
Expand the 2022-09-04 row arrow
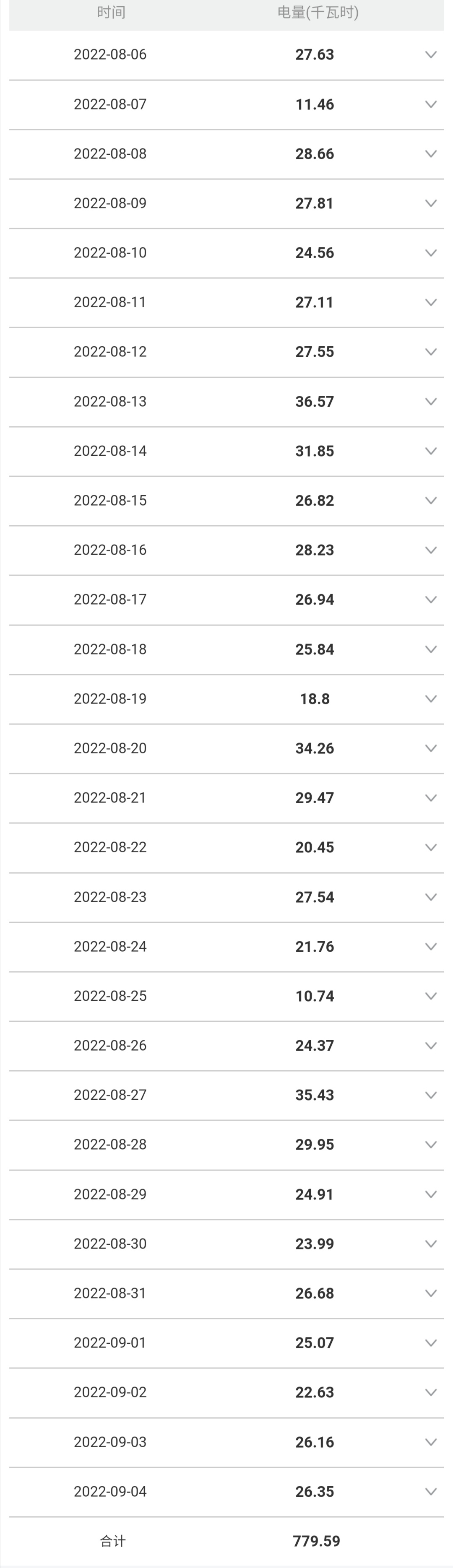[430, 1491]
